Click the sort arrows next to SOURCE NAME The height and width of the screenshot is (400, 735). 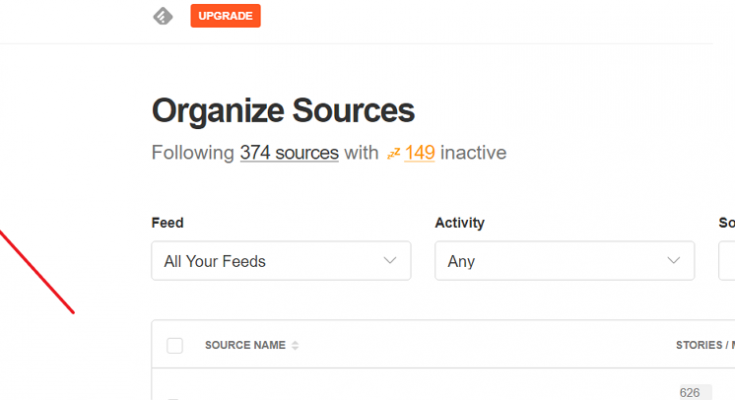[295, 346]
